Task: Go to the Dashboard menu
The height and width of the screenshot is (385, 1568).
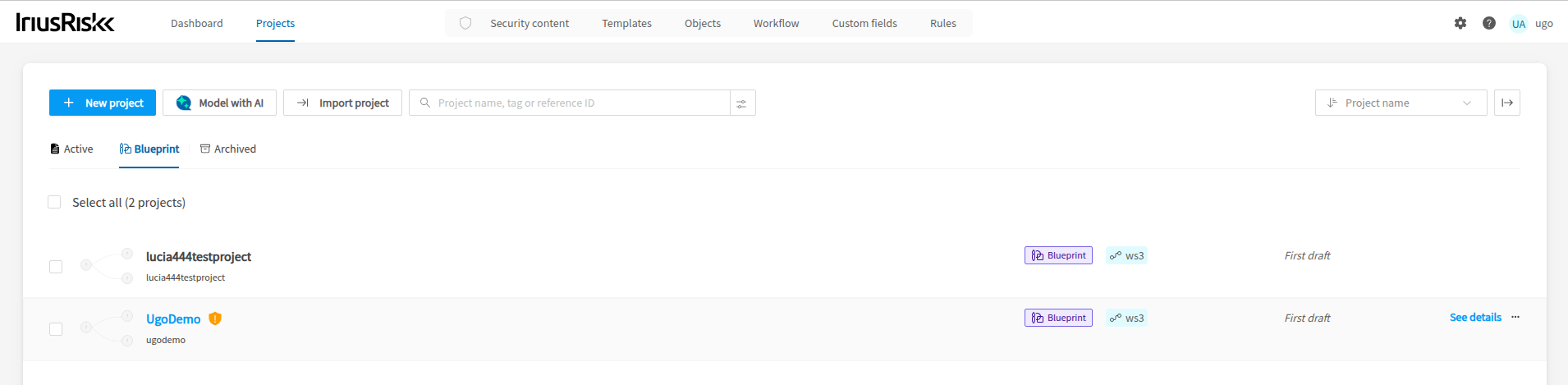Action: pos(197,23)
